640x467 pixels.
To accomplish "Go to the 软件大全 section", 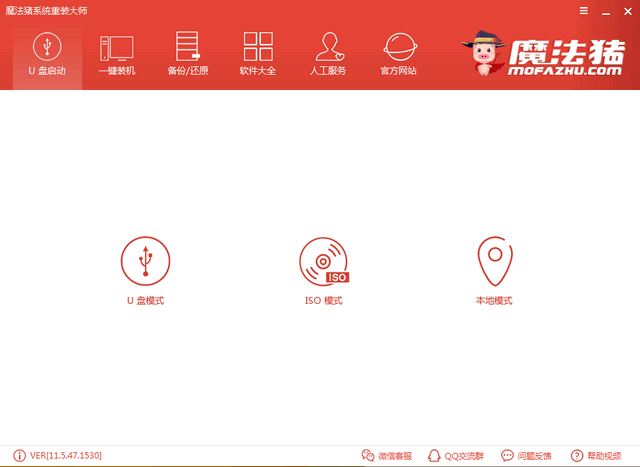I will point(257,54).
